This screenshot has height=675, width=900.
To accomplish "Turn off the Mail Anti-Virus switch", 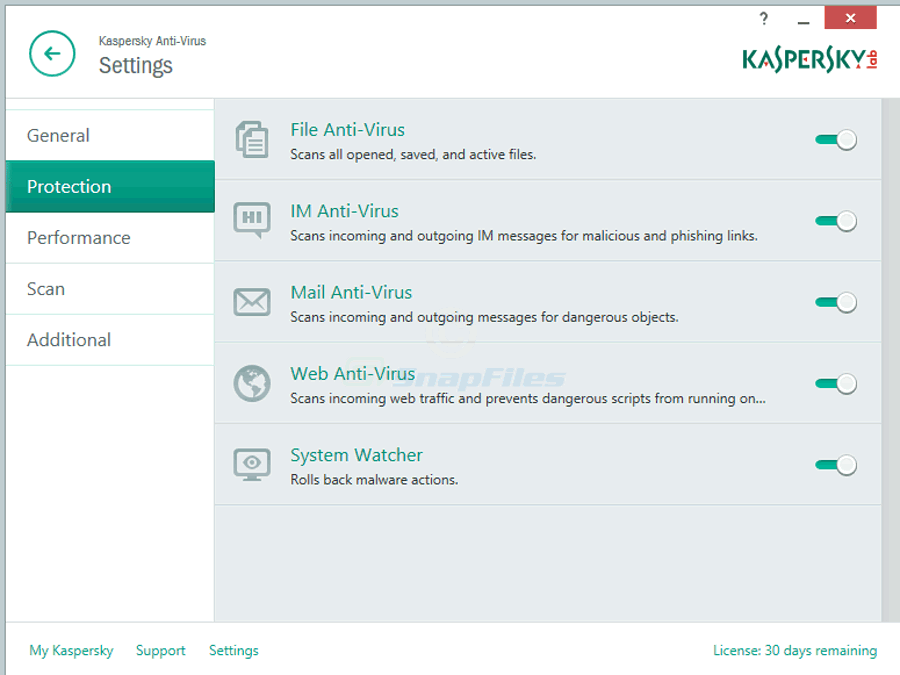I will coord(836,302).
